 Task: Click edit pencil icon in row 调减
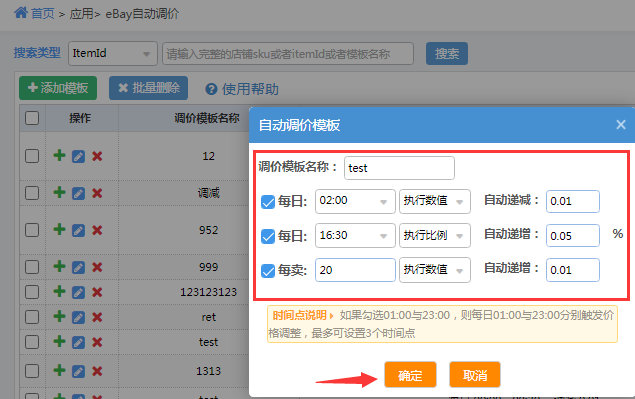(x=78, y=193)
